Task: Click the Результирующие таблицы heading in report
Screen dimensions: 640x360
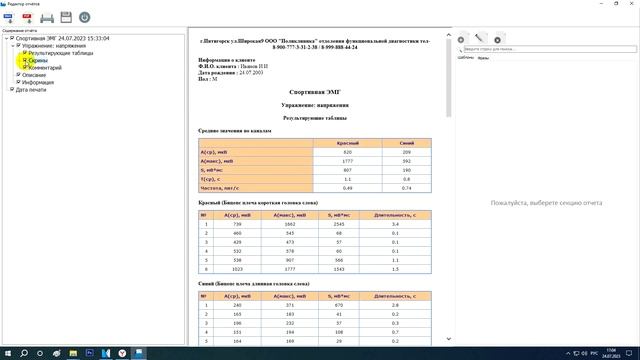Action: pyautogui.click(x=315, y=118)
